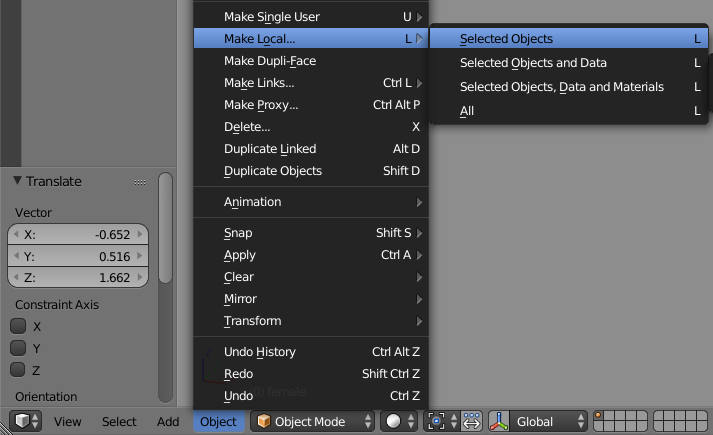Choose Make Dupli-Face

click(x=311, y=60)
